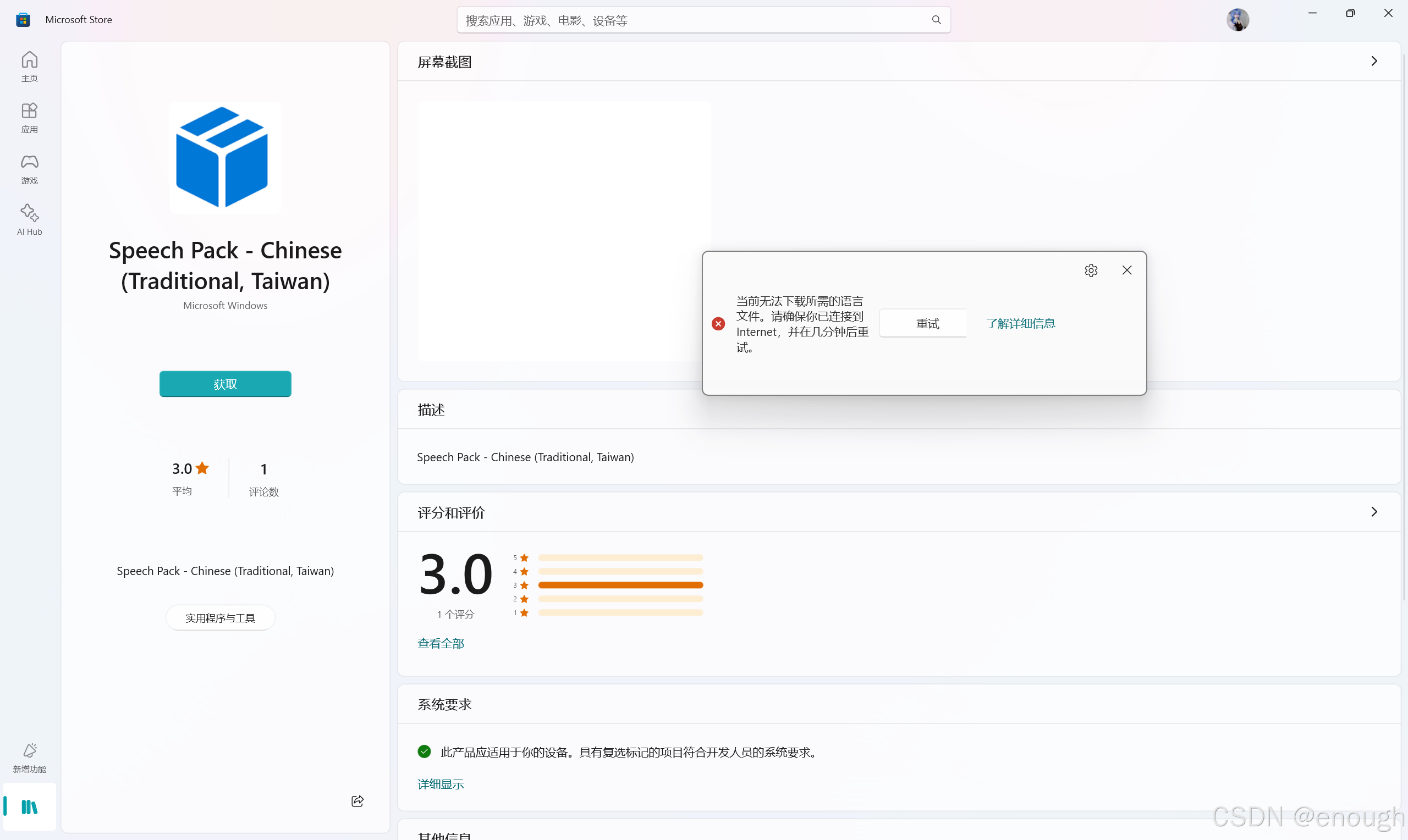This screenshot has width=1408, height=840.
Task: Open the Home (主页) sidebar icon
Action: 30,66
